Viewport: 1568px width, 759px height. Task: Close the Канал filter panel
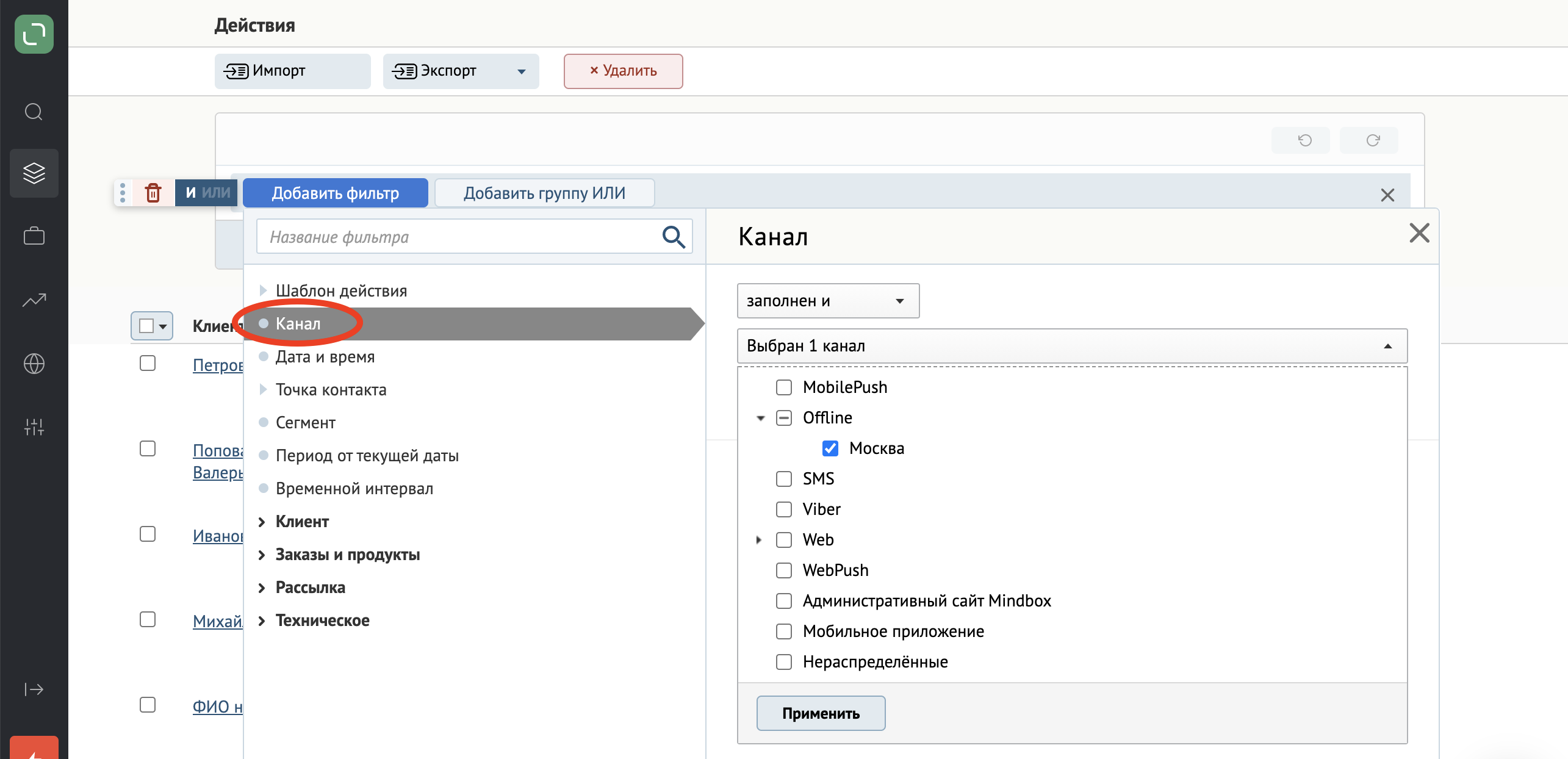tap(1419, 233)
